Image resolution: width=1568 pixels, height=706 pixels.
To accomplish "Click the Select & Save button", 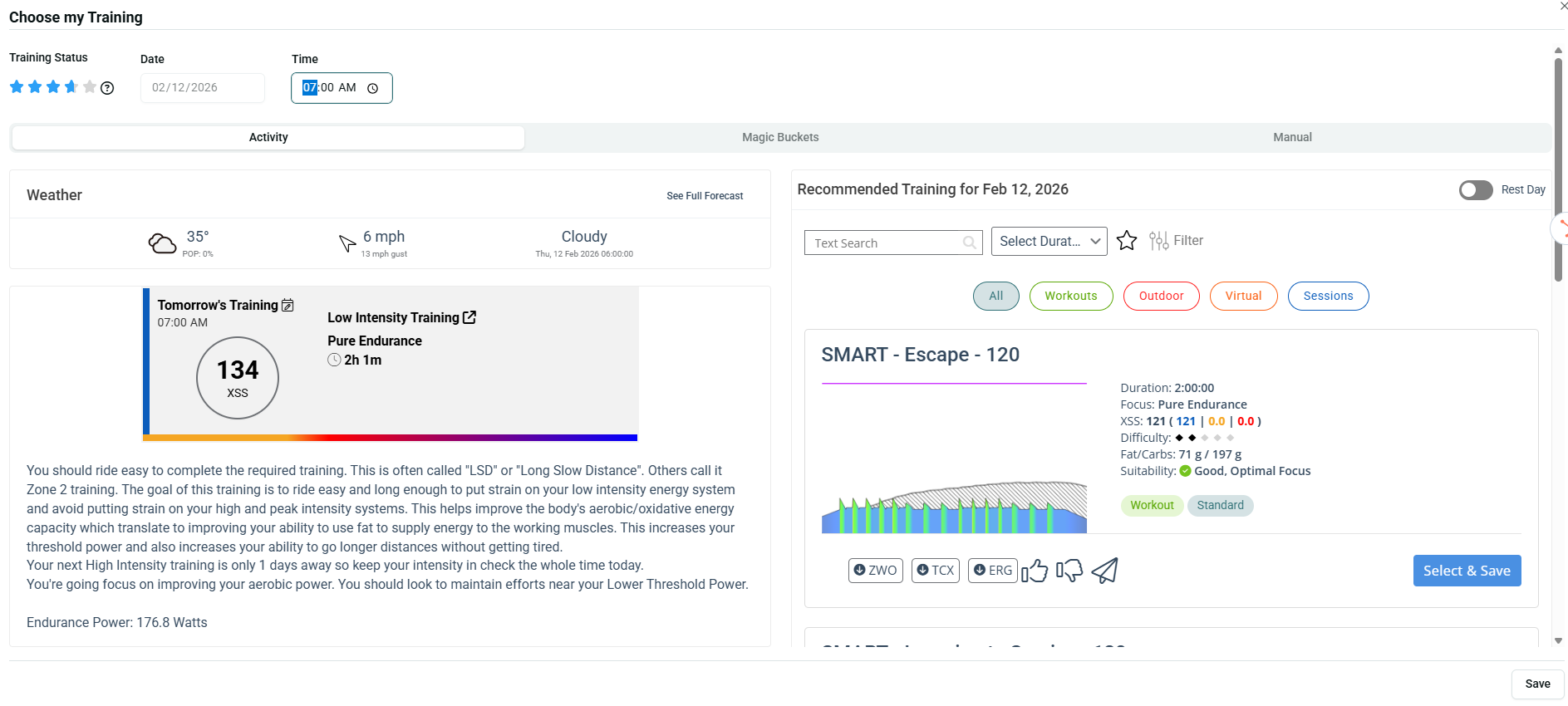I will (1467, 571).
